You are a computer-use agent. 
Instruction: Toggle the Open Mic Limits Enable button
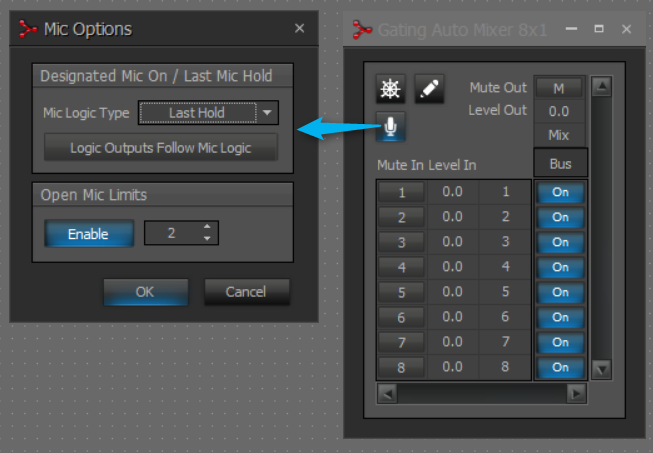point(88,234)
